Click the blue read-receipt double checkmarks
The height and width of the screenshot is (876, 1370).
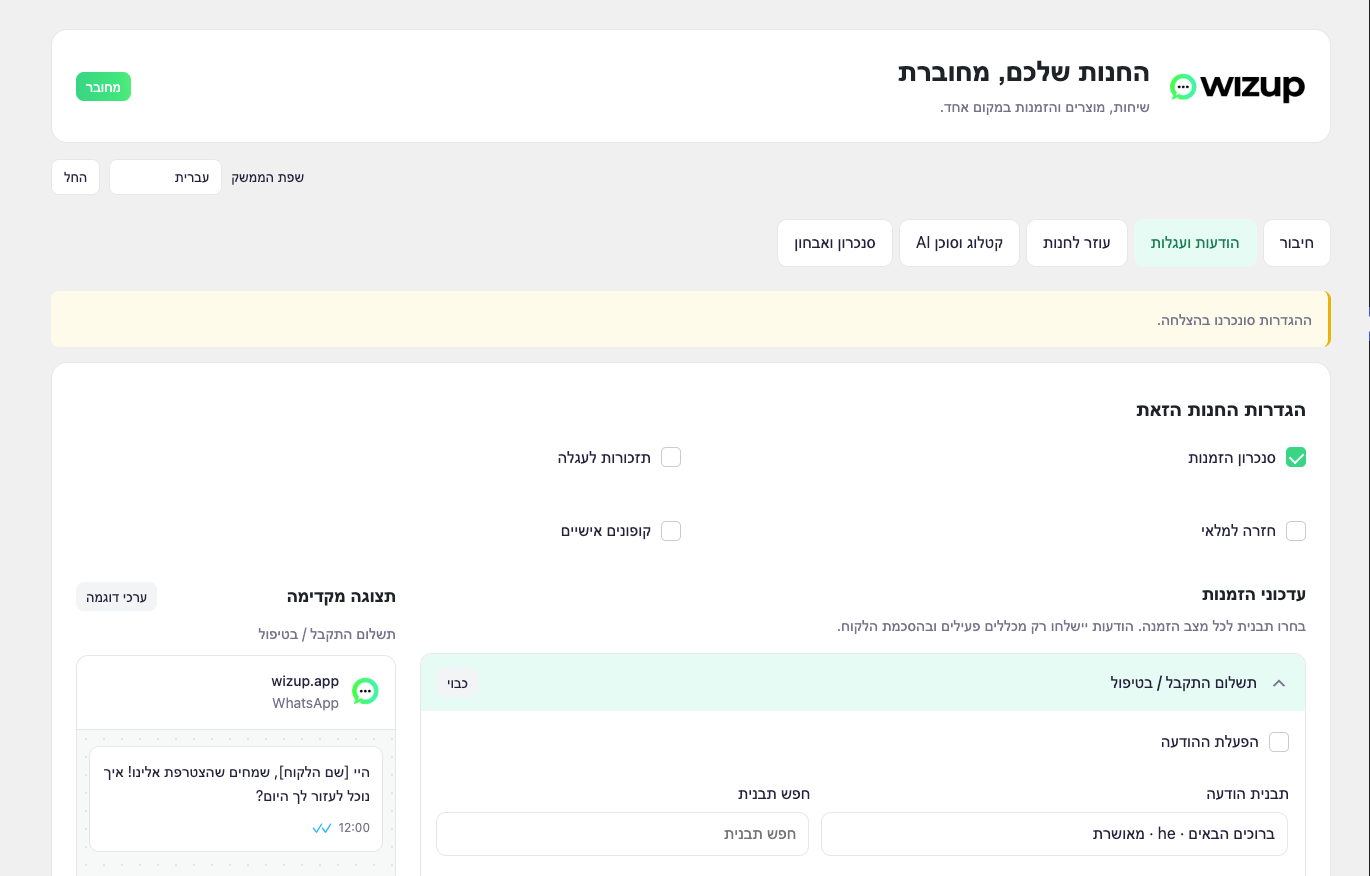[322, 828]
